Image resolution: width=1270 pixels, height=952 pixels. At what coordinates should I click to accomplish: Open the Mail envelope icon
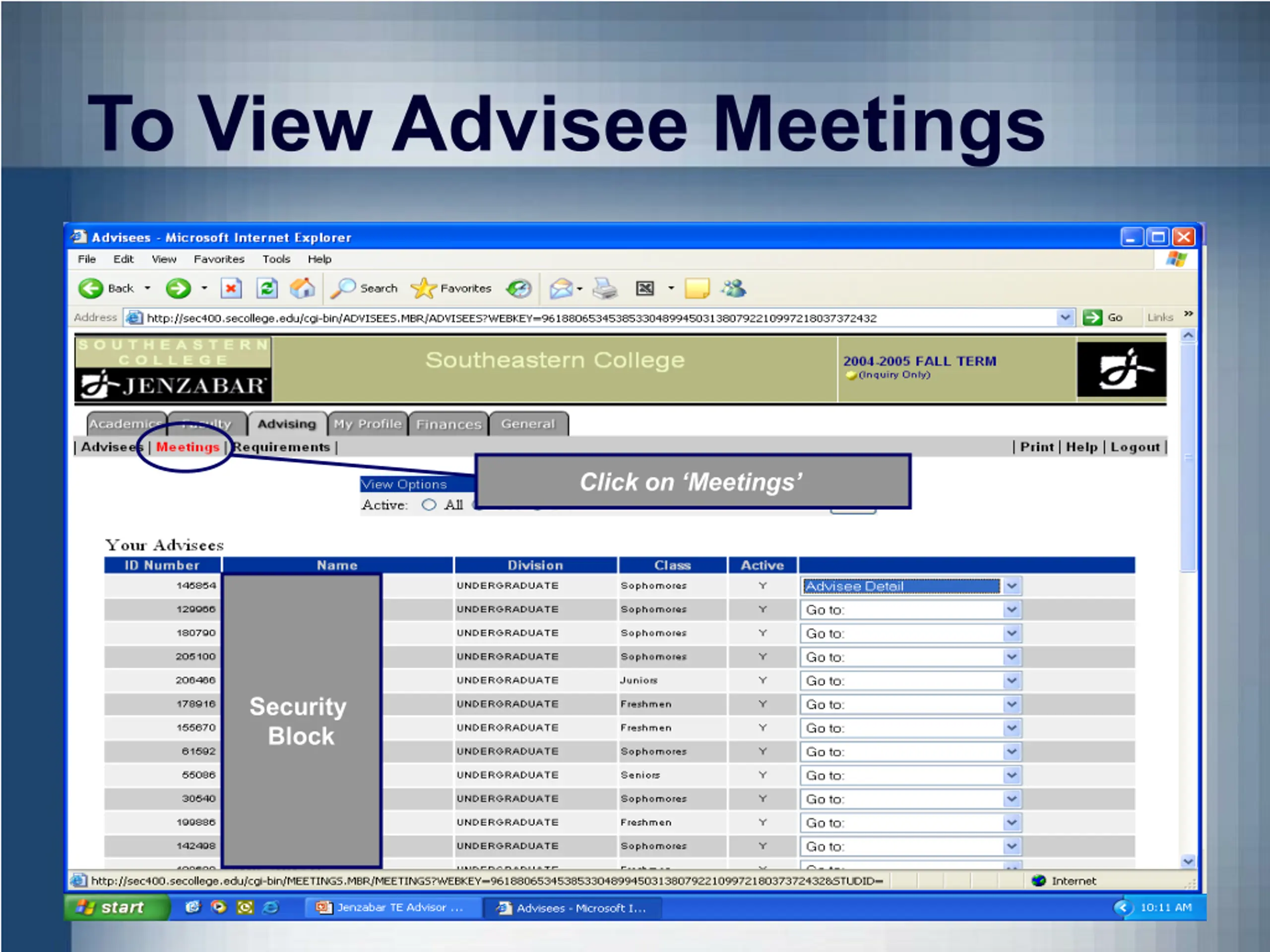[561, 288]
